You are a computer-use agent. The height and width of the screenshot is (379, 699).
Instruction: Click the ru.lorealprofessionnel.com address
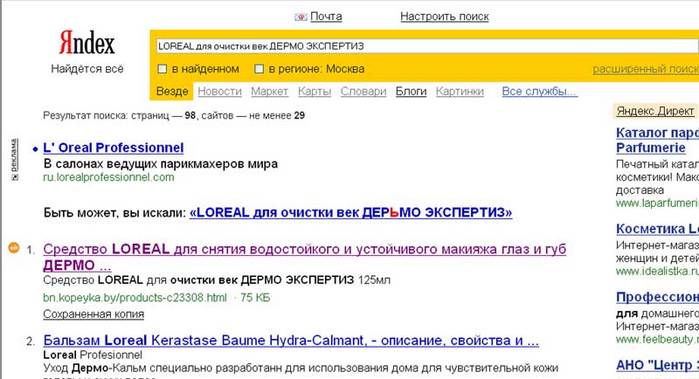(x=108, y=177)
